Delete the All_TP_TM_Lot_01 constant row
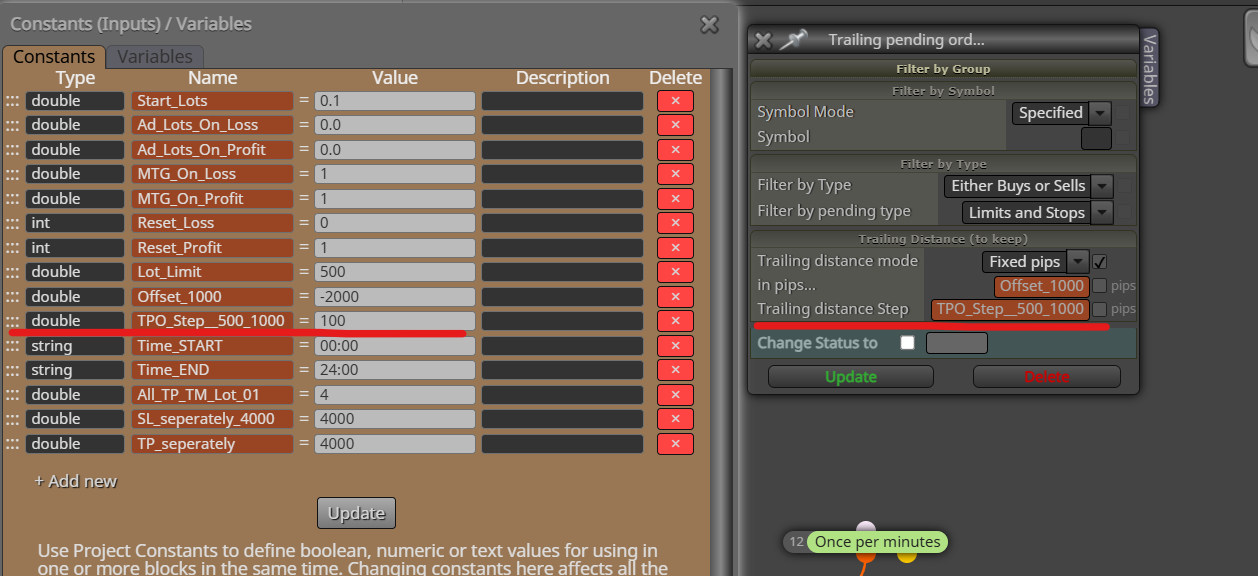 click(675, 395)
